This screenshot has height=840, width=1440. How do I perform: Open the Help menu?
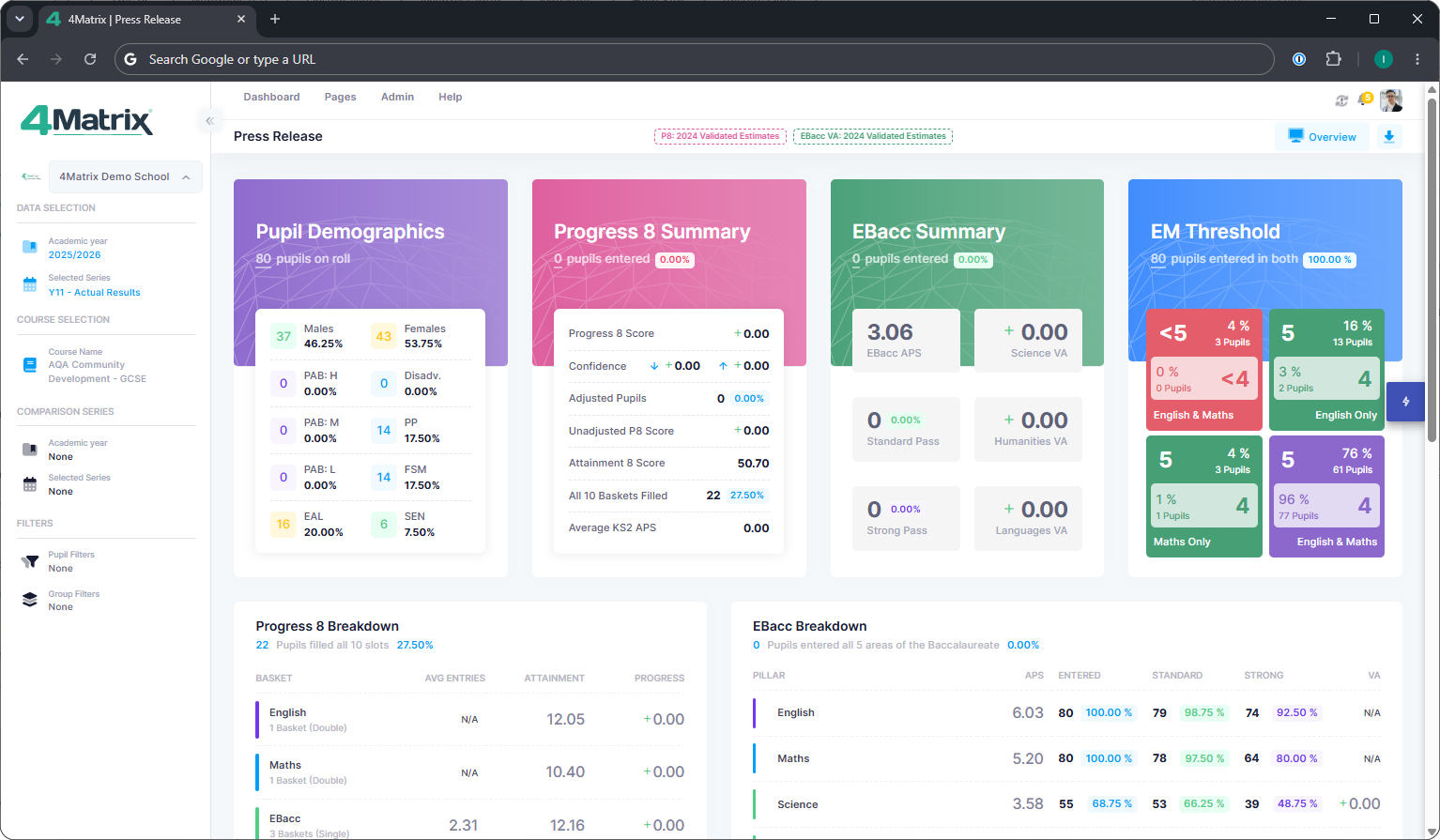[450, 97]
